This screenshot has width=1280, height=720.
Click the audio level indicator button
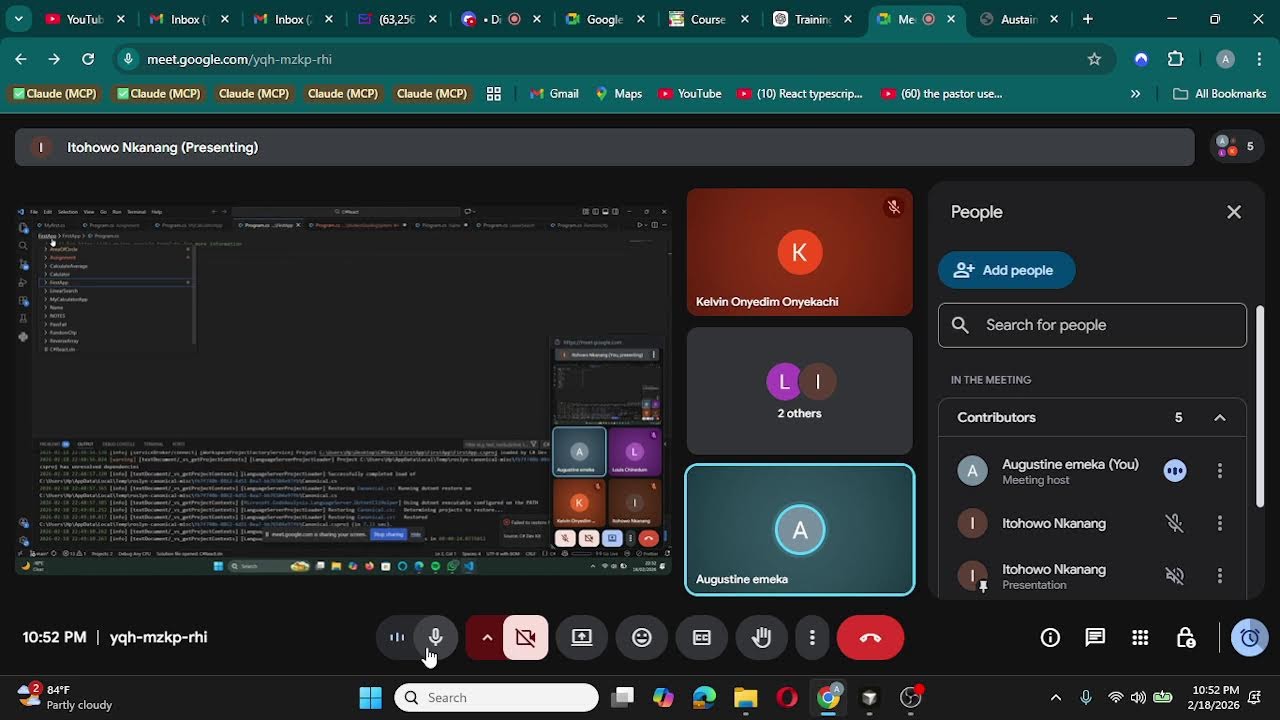[x=396, y=637]
